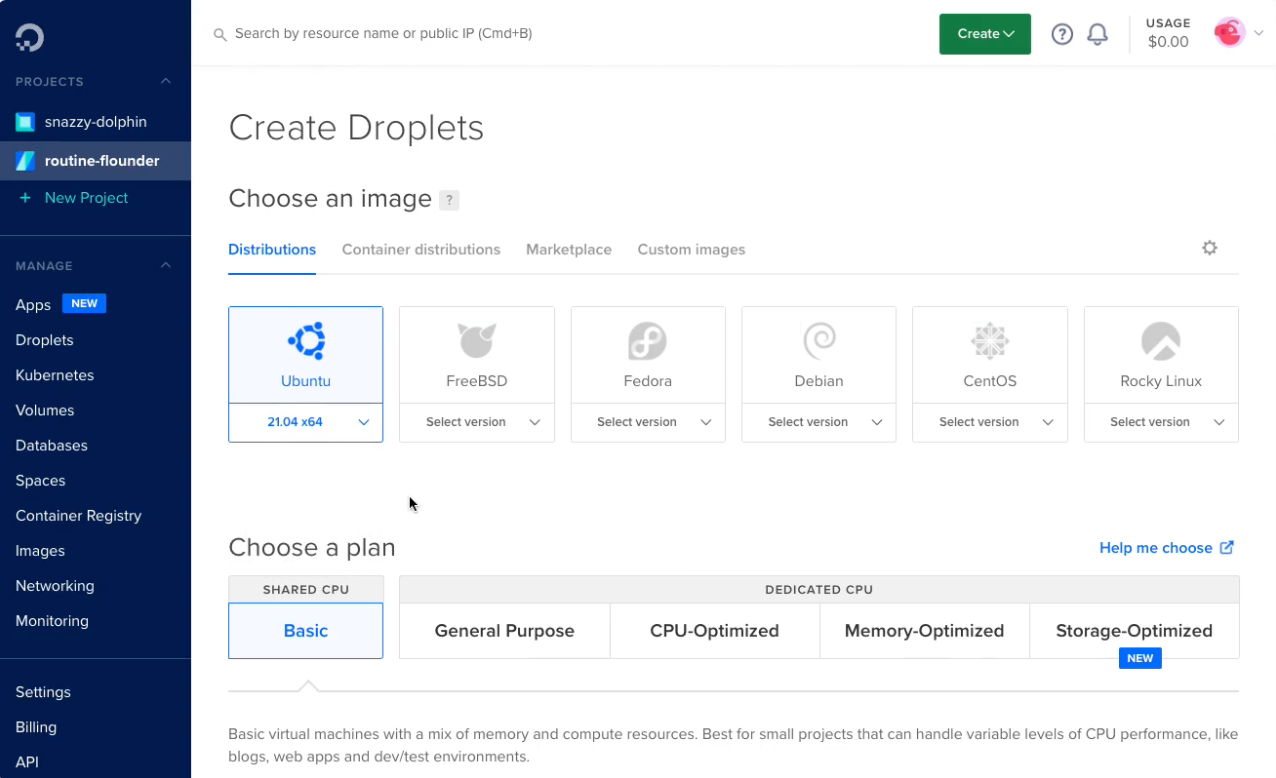Open Settings in the sidebar
The width and height of the screenshot is (1276, 778).
point(43,692)
